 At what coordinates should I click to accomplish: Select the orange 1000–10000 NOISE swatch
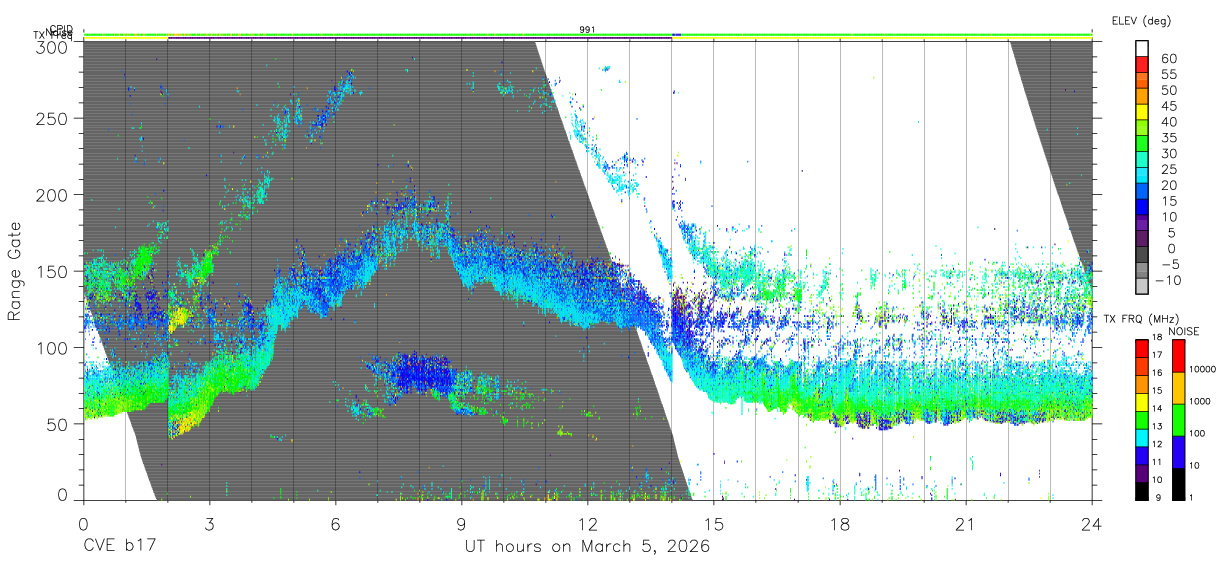pyautogui.click(x=1179, y=388)
